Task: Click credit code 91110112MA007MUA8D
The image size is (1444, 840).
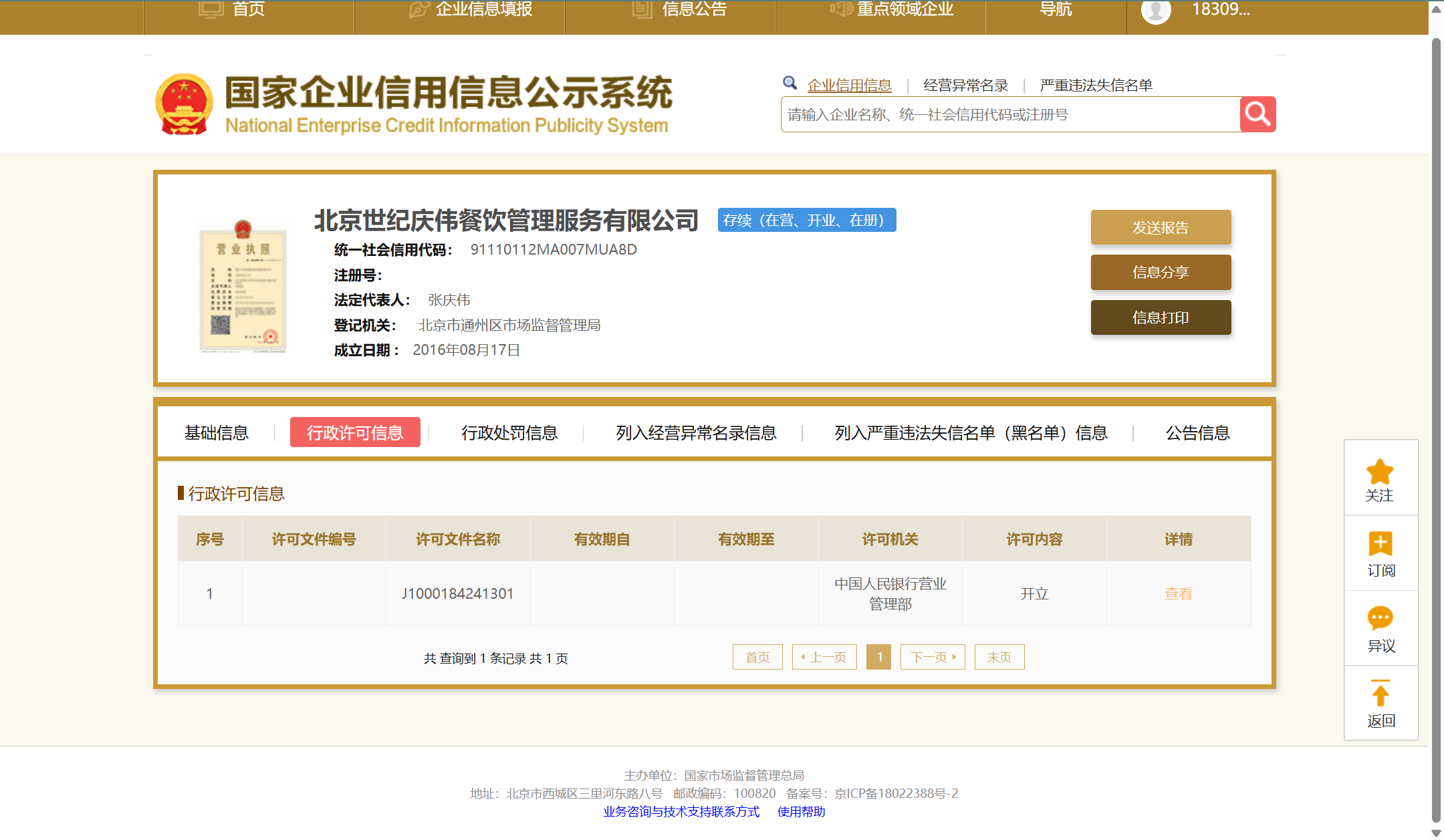Action: tap(554, 249)
